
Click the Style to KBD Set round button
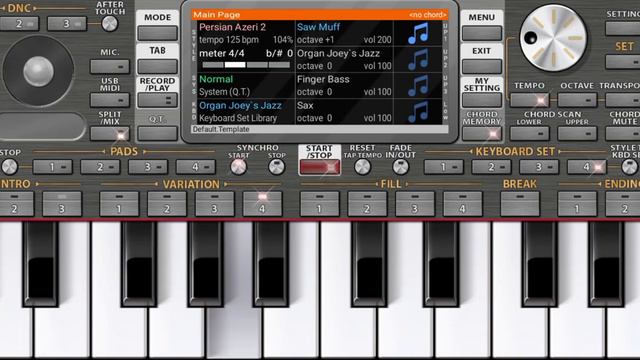pyautogui.click(x=630, y=167)
